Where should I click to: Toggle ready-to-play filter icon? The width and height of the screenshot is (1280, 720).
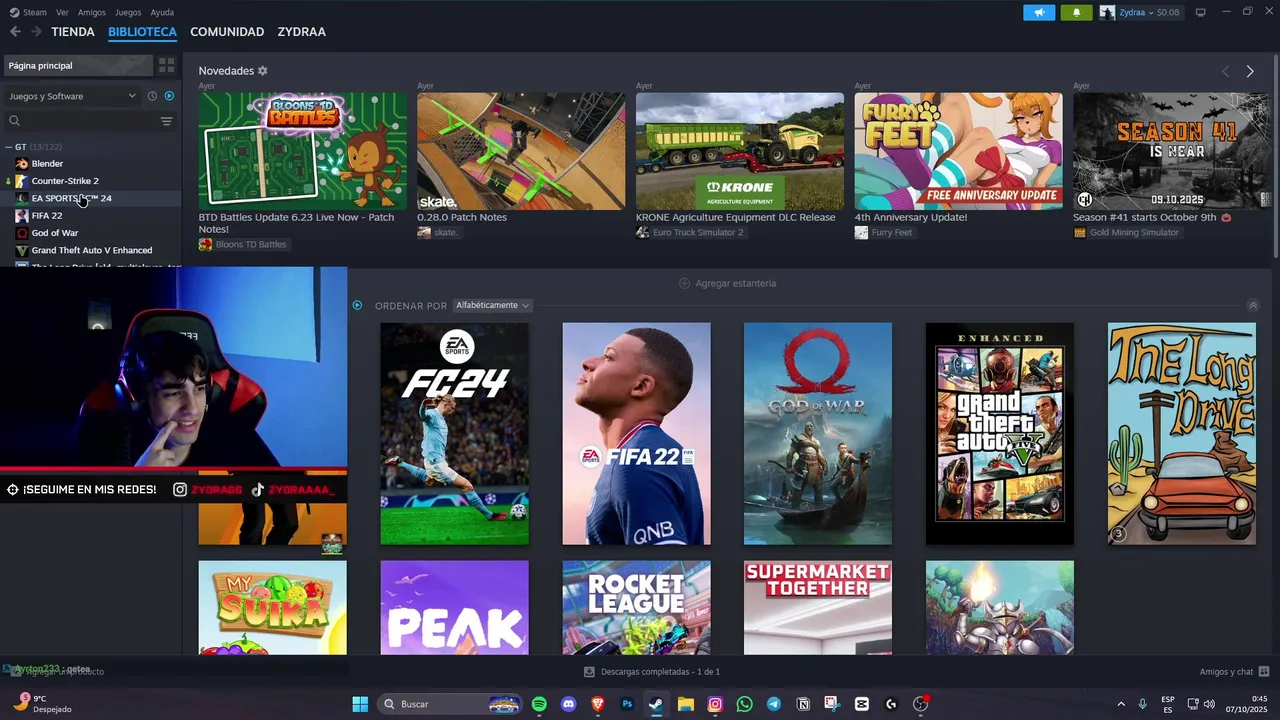click(x=169, y=96)
